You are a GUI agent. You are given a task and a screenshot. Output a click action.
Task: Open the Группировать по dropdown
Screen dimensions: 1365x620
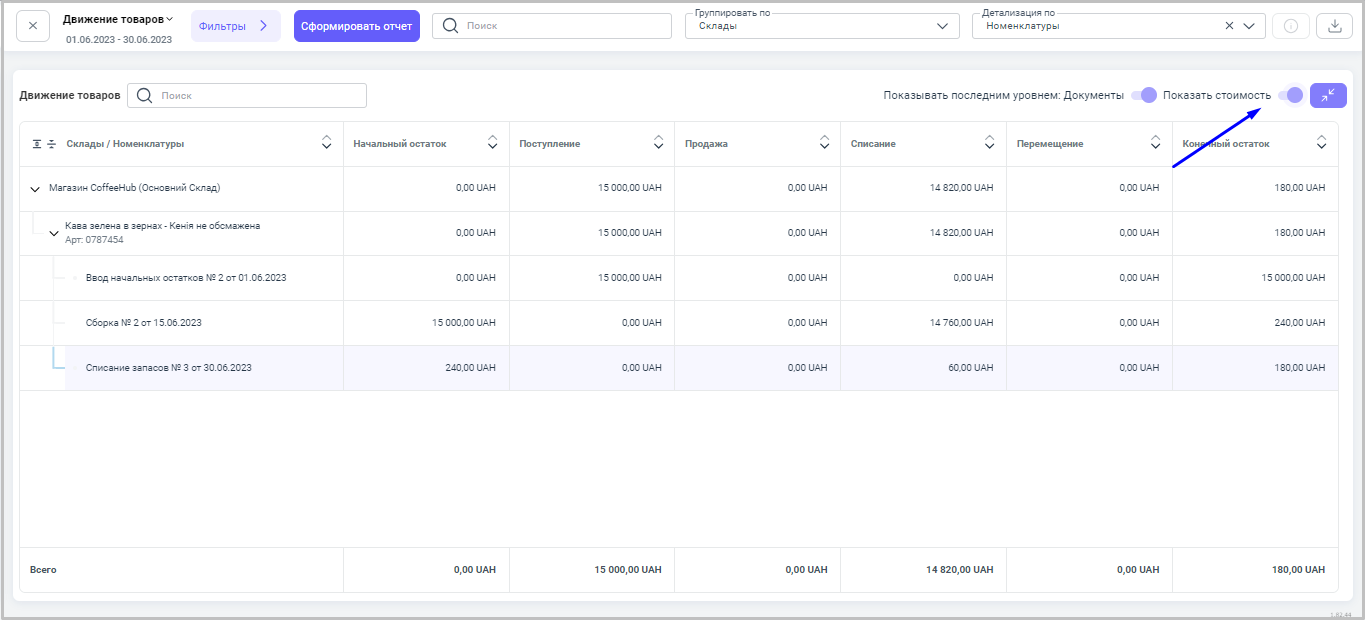(820, 26)
